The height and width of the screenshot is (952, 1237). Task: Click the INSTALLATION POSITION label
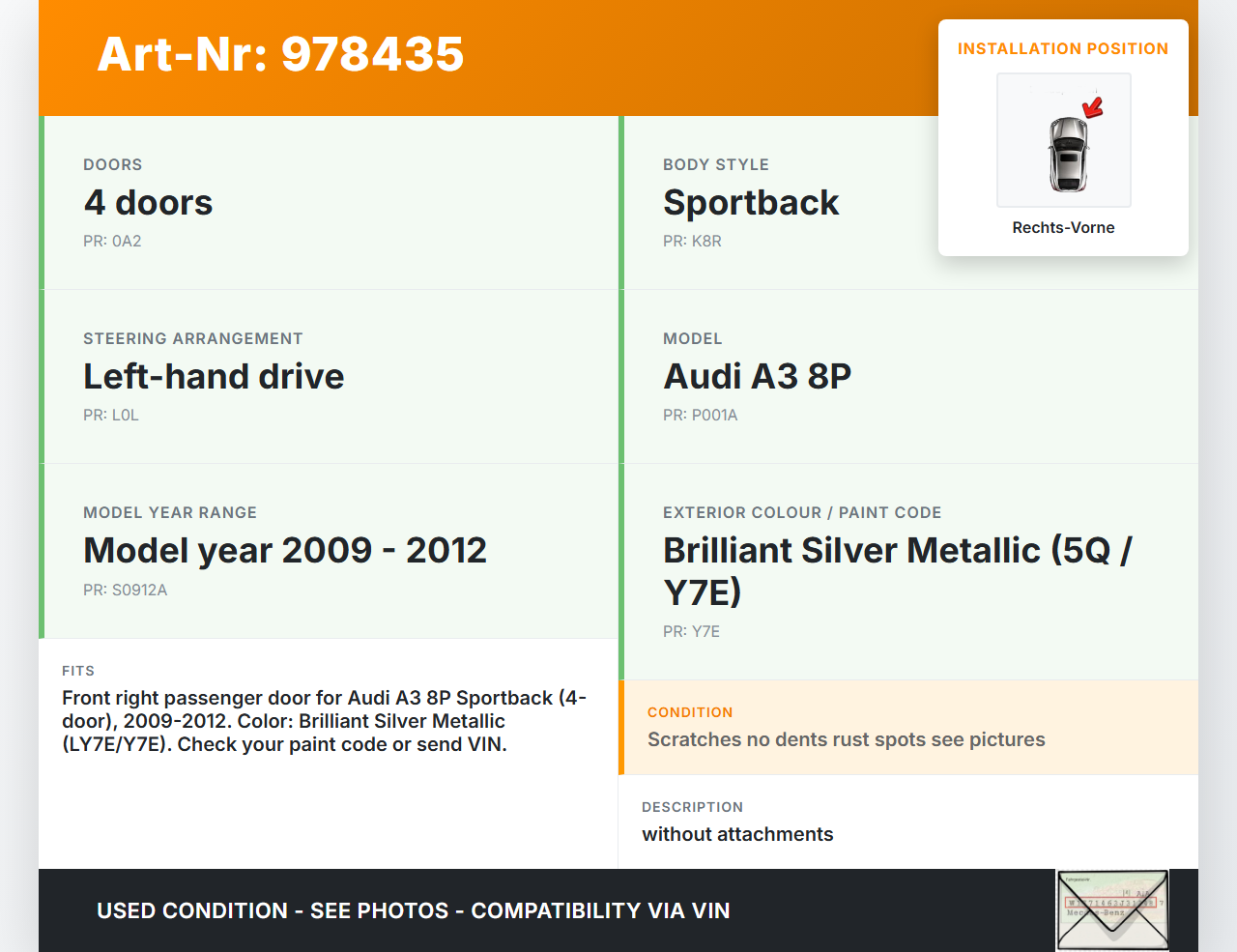[x=1063, y=48]
